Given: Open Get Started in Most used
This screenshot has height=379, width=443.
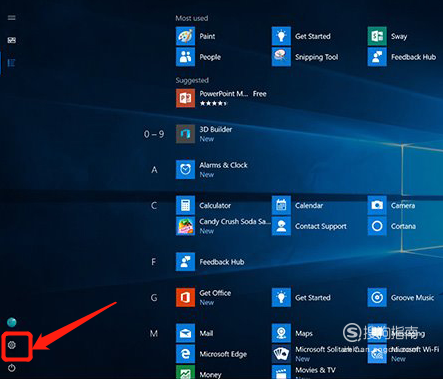Looking at the screenshot, I should [x=301, y=36].
